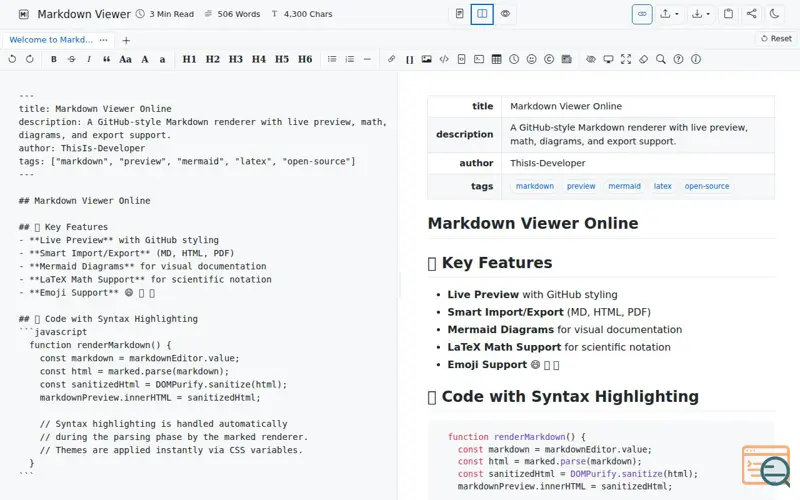Insert a Heading 2 with H2
Viewport: 800px width, 500px height.
(x=212, y=59)
